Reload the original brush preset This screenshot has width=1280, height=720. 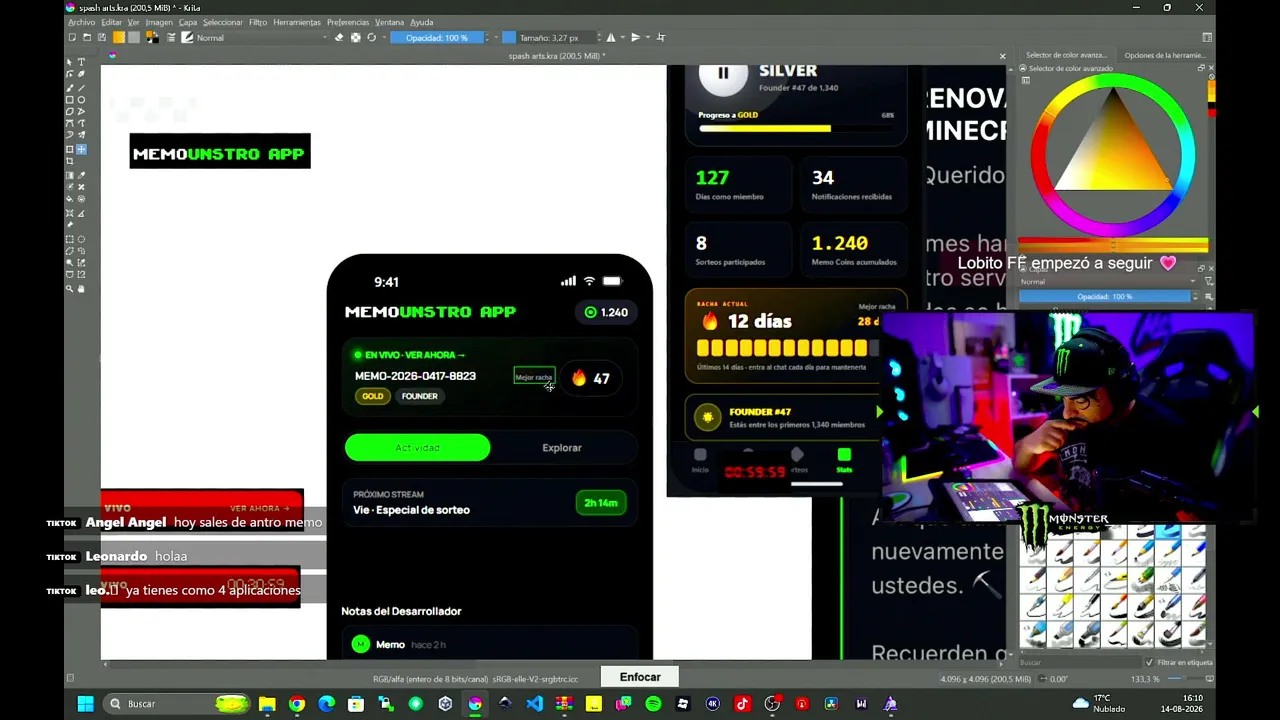pyautogui.click(x=371, y=38)
